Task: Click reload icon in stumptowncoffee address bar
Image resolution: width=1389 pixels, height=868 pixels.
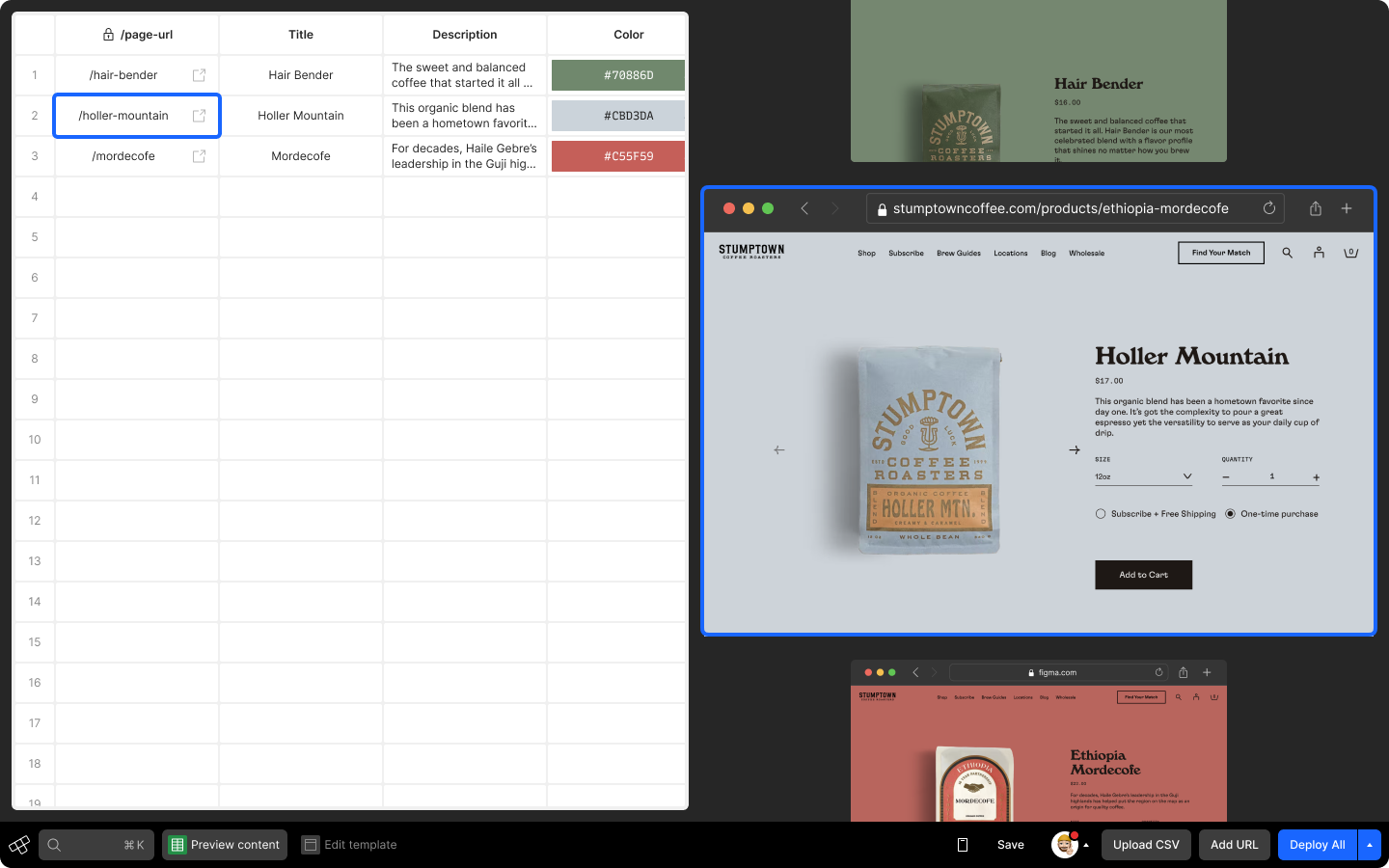Action: point(1269,208)
